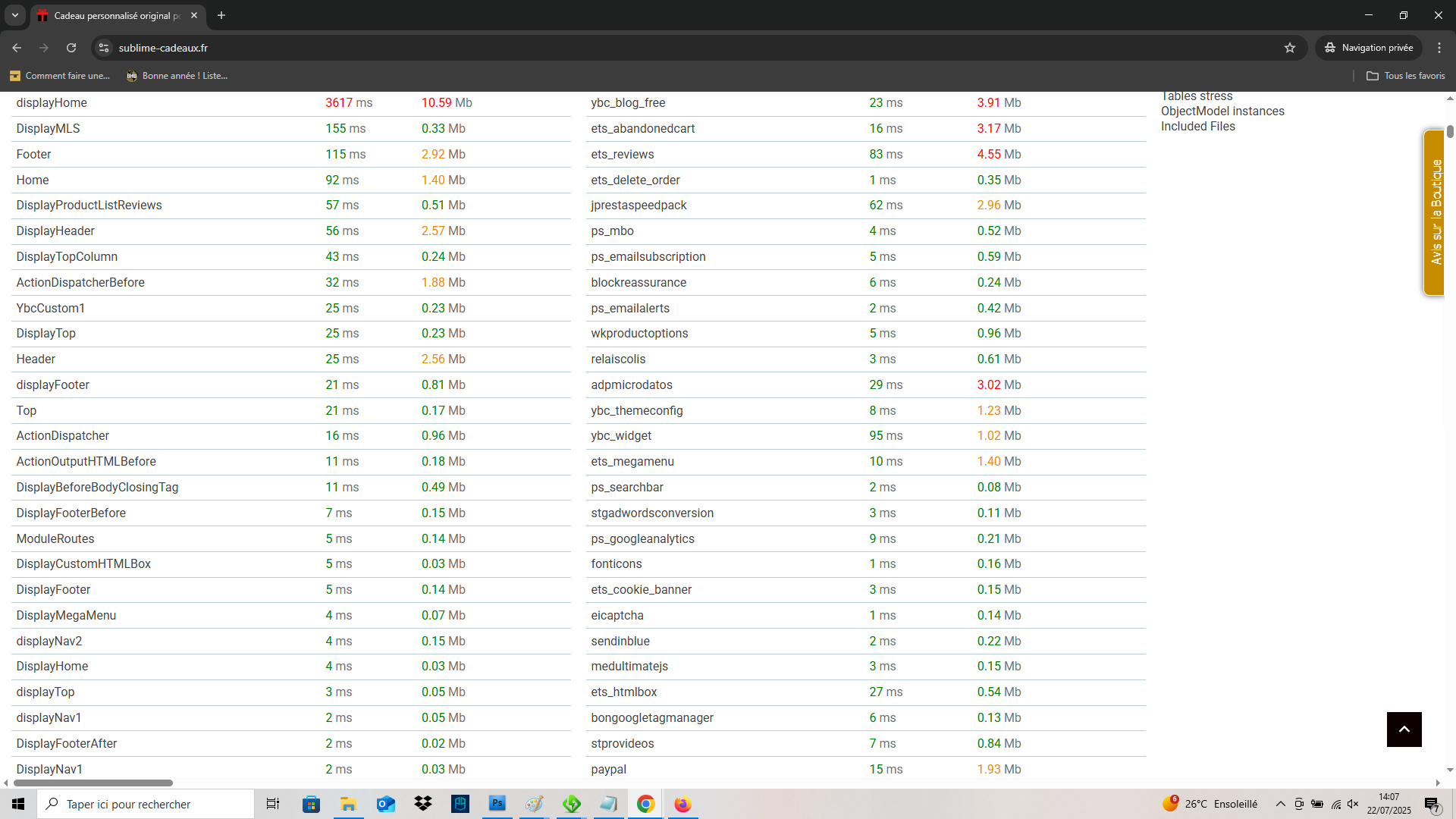This screenshot has width=1456, height=819.
Task: Open the ObjectModel instances link
Action: click(x=1222, y=111)
